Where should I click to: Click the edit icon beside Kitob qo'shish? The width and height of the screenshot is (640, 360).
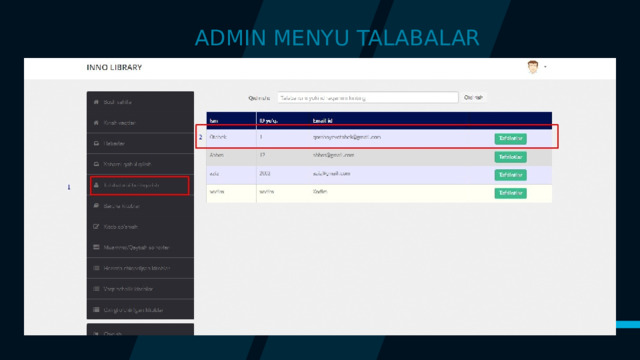click(x=96, y=227)
